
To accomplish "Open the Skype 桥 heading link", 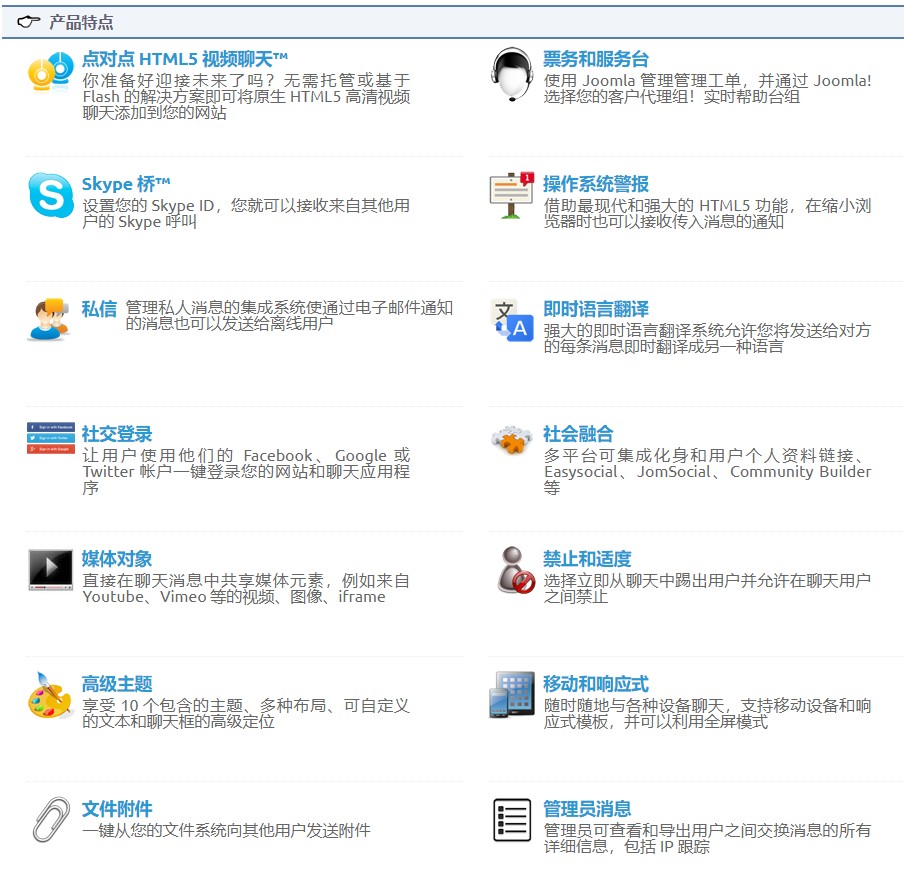I will [x=126, y=184].
